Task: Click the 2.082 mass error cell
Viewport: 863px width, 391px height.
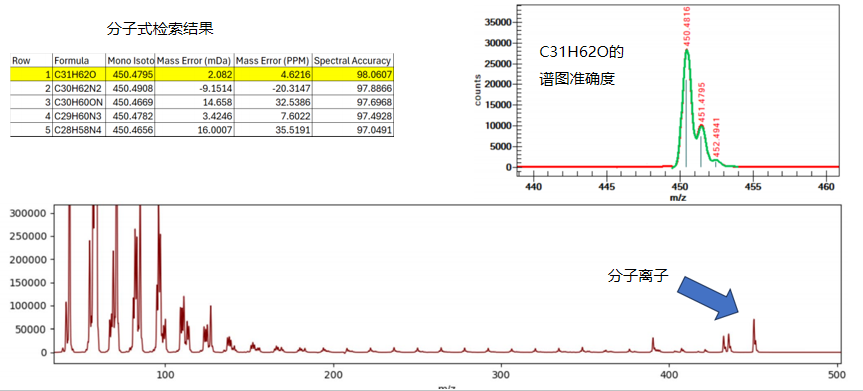Action: pos(195,74)
